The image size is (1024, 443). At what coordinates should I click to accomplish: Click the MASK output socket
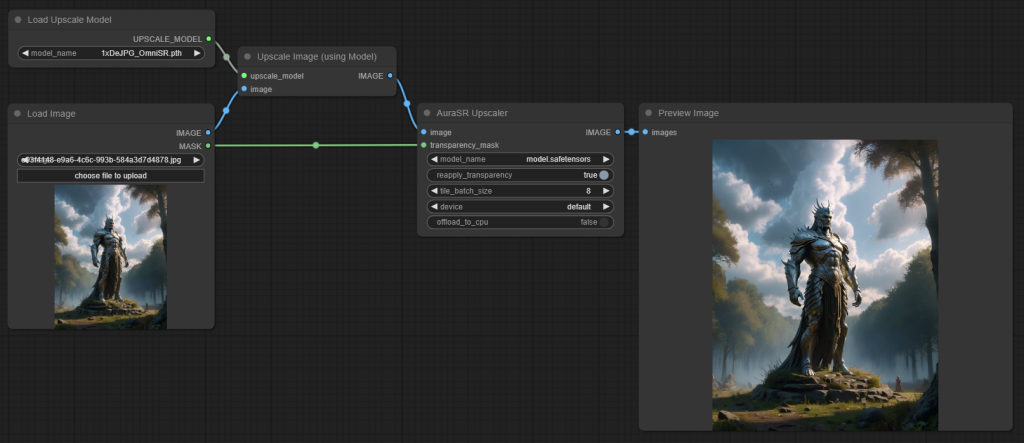click(x=208, y=146)
